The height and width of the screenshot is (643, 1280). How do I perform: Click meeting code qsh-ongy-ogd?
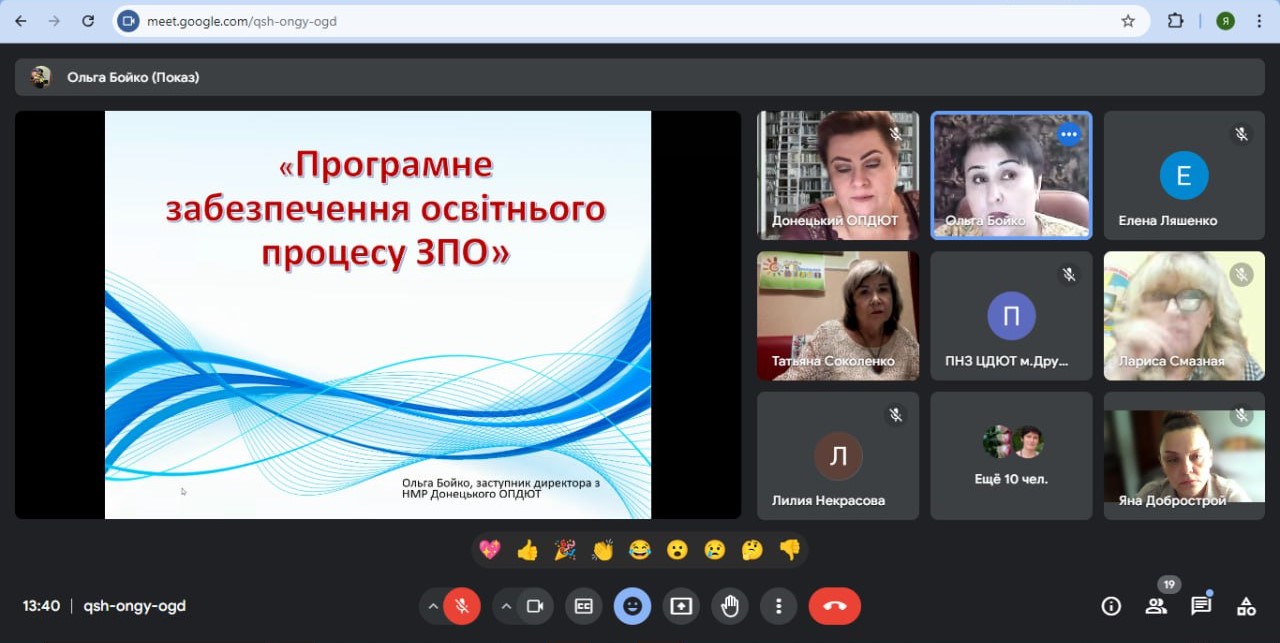point(135,606)
